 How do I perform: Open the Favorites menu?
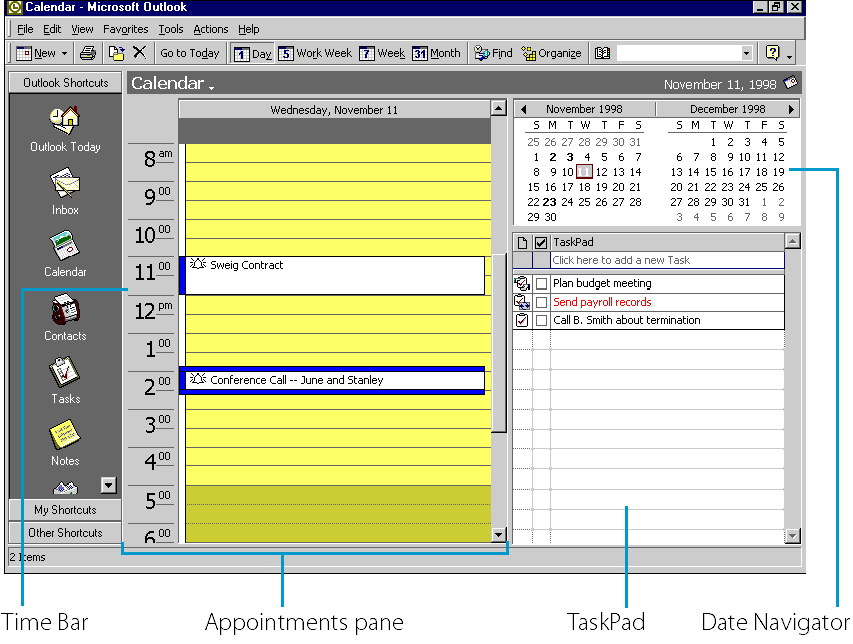tap(126, 29)
